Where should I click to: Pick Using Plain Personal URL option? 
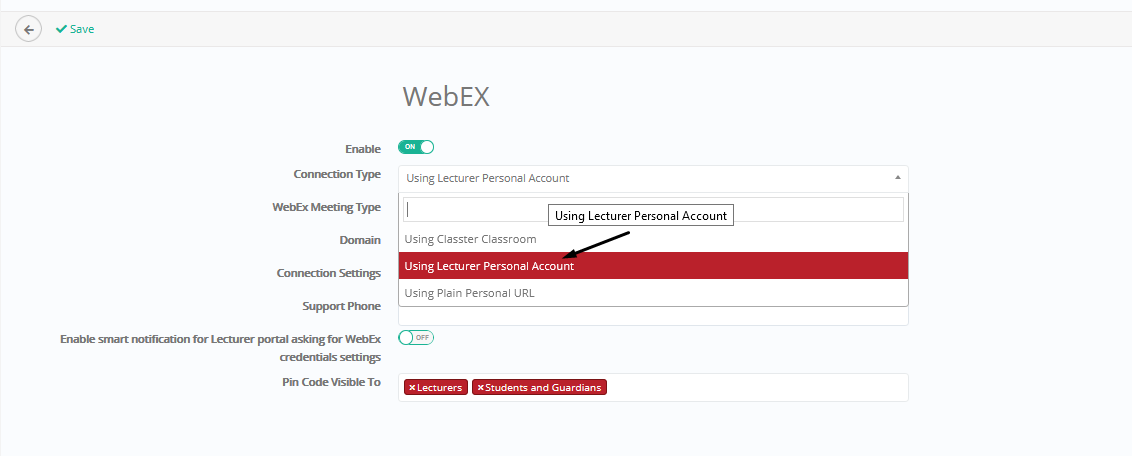click(653, 293)
